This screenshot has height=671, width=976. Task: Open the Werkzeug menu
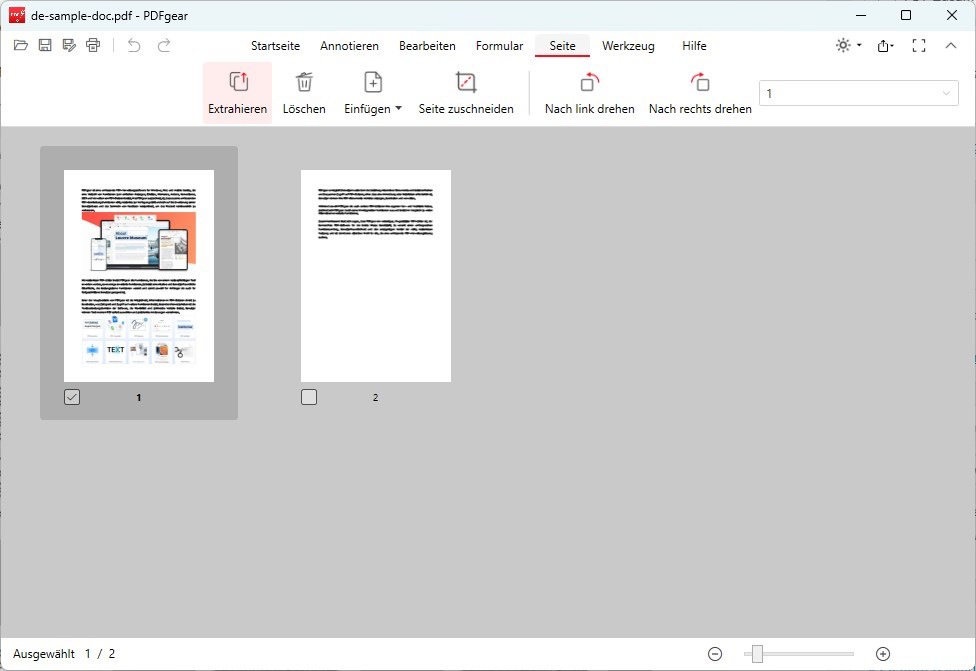(629, 45)
